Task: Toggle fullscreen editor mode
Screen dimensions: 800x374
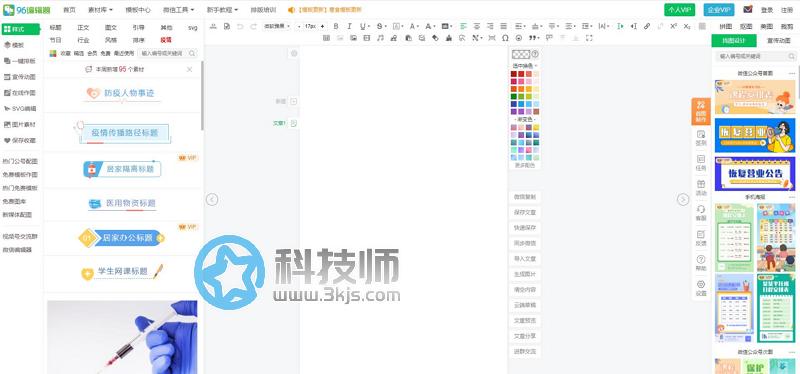Action: [589, 38]
